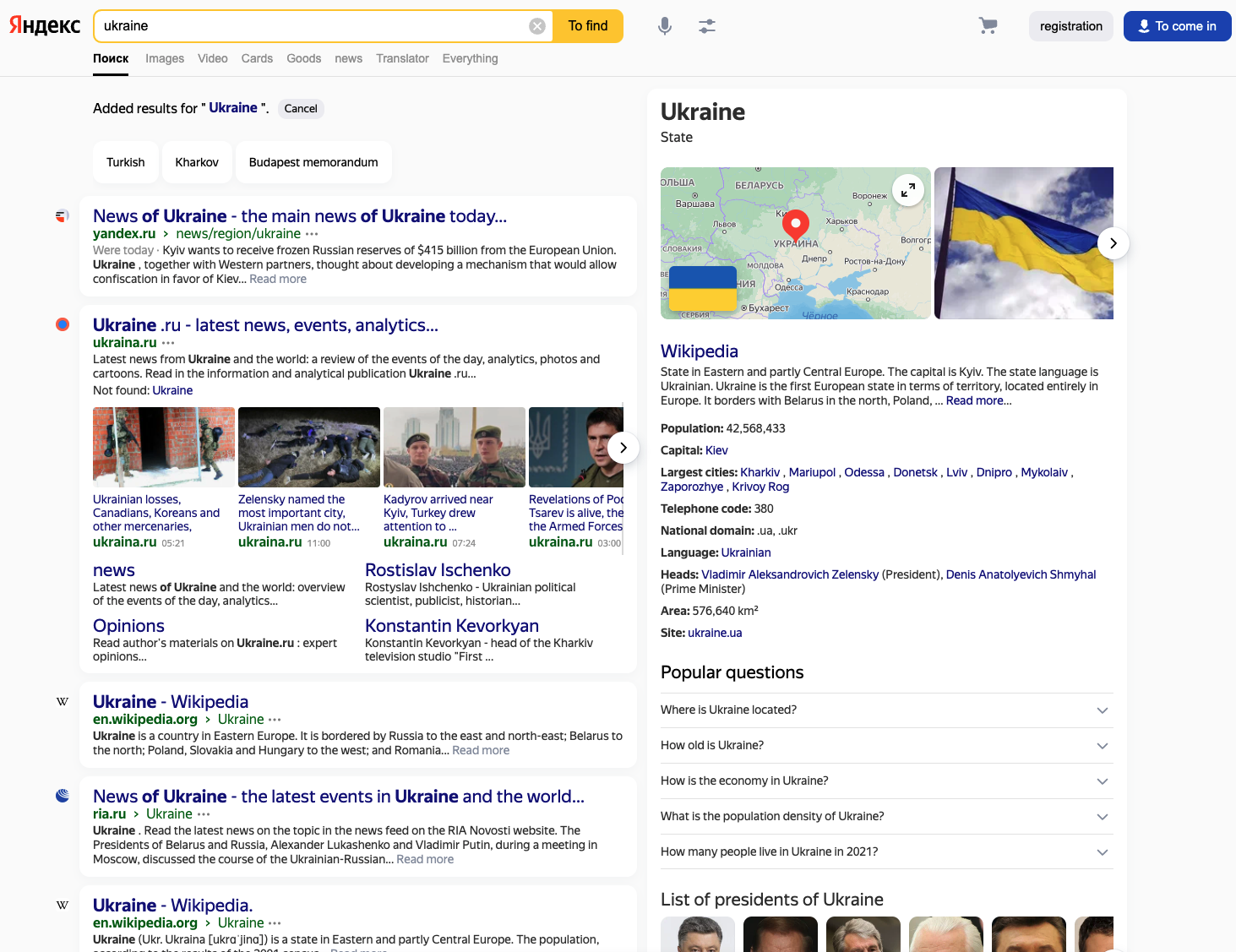Open the Kiev capital link

[x=716, y=450]
